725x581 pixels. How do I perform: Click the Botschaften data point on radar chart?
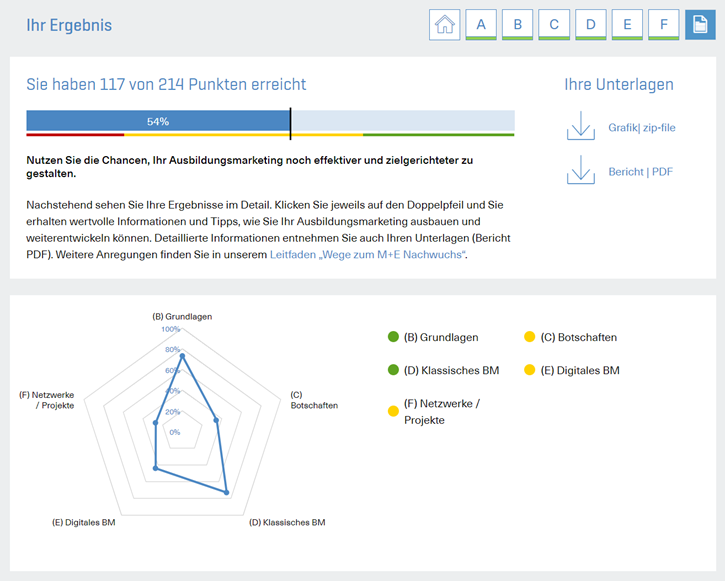pos(216,420)
